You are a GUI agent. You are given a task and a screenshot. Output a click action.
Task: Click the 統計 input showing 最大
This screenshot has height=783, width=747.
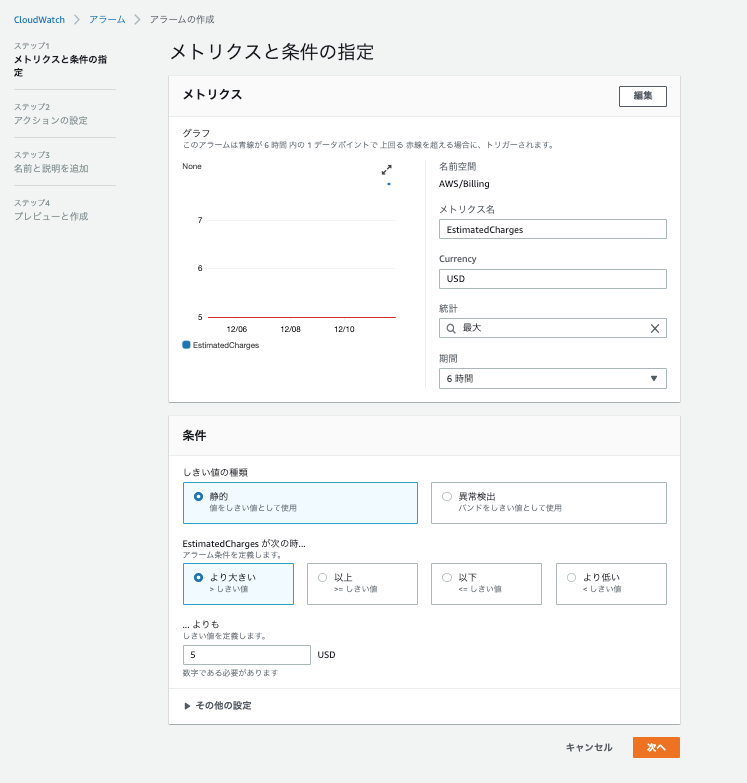pos(553,328)
